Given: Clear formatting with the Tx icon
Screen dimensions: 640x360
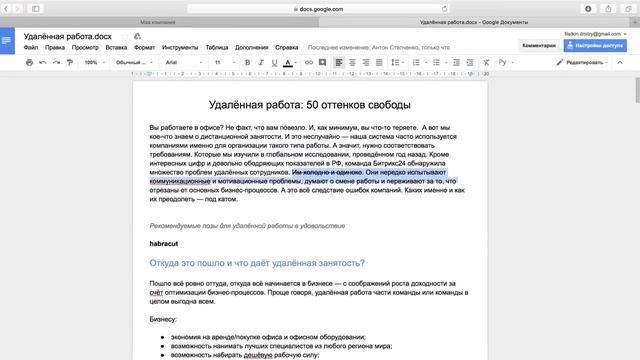Looking at the screenshot, I should click(x=486, y=62).
